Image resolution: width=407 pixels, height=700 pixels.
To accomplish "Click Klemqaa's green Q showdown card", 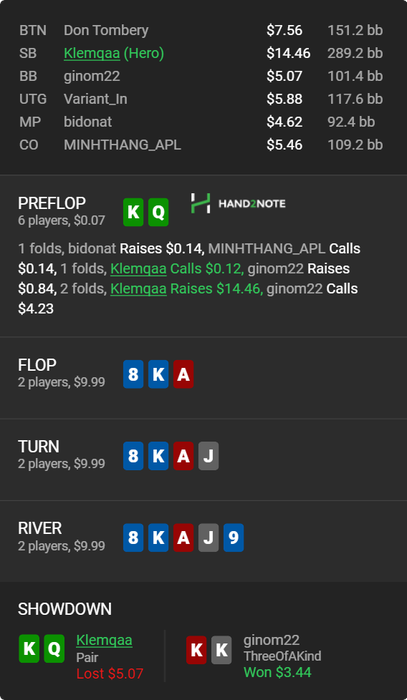I will [54, 649].
